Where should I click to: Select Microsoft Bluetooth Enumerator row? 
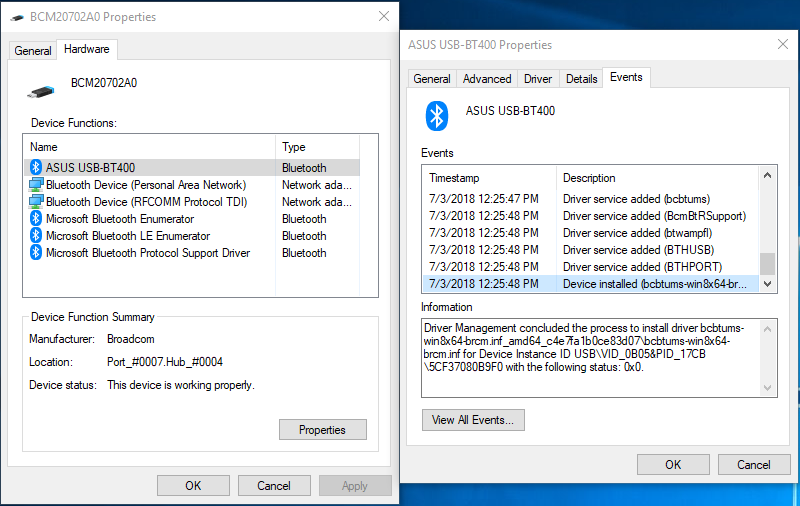[x=192, y=219]
